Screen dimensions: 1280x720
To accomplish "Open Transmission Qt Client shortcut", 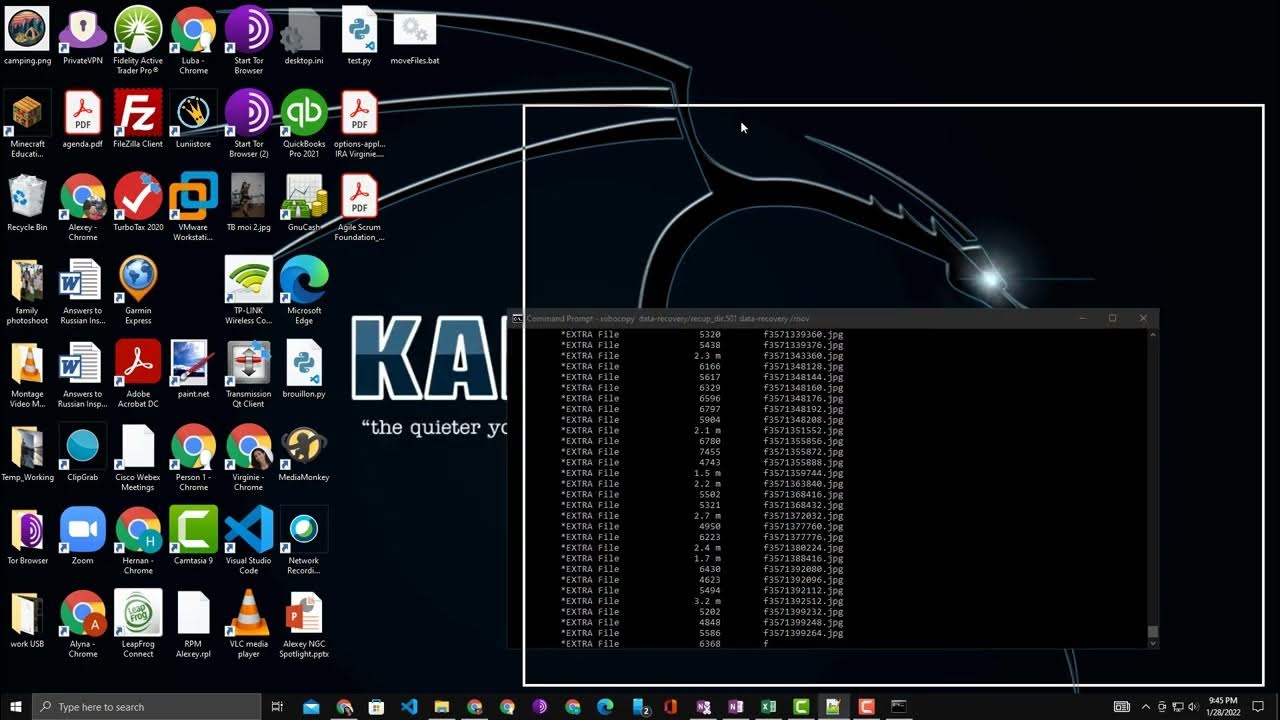I will 248,374.
